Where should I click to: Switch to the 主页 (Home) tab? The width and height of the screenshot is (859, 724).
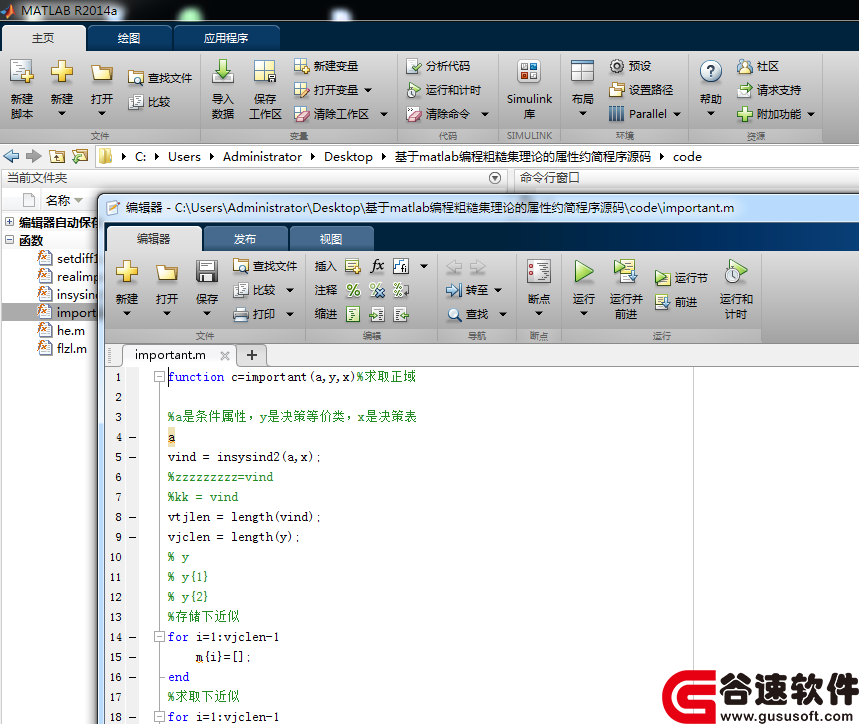(x=43, y=38)
